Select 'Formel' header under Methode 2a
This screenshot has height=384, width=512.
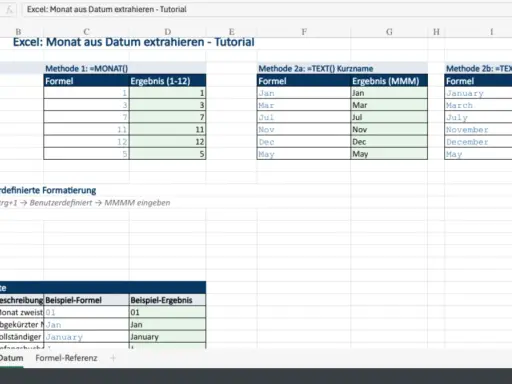304,81
